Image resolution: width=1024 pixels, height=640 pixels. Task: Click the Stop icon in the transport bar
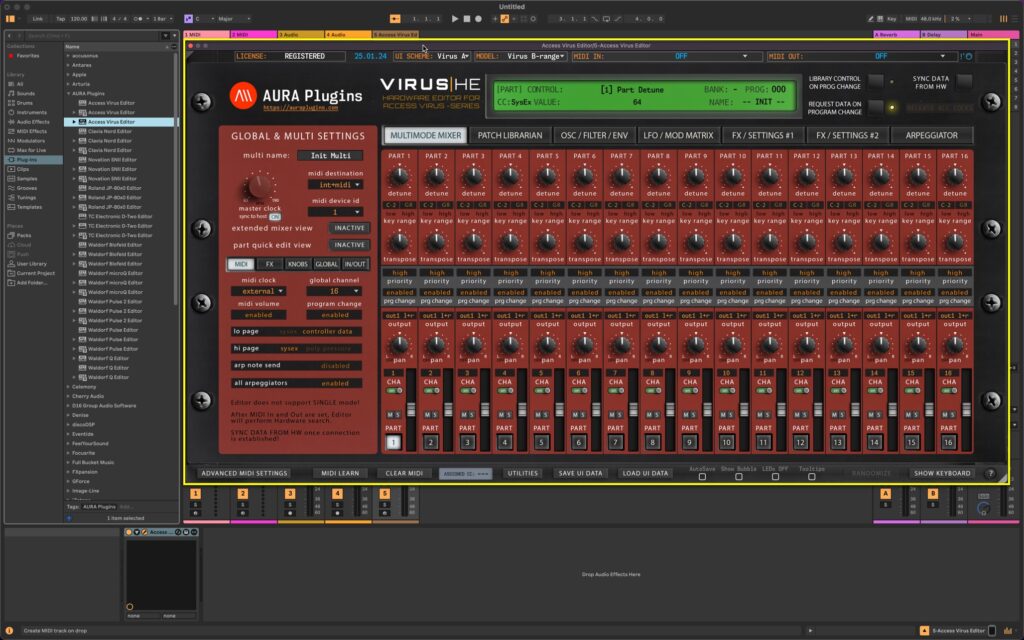(x=467, y=18)
